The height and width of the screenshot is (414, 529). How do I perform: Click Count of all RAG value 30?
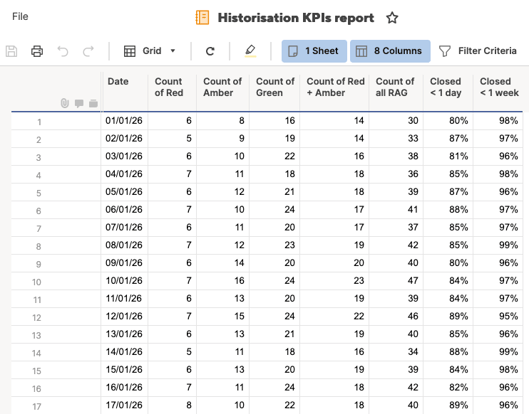(396, 120)
